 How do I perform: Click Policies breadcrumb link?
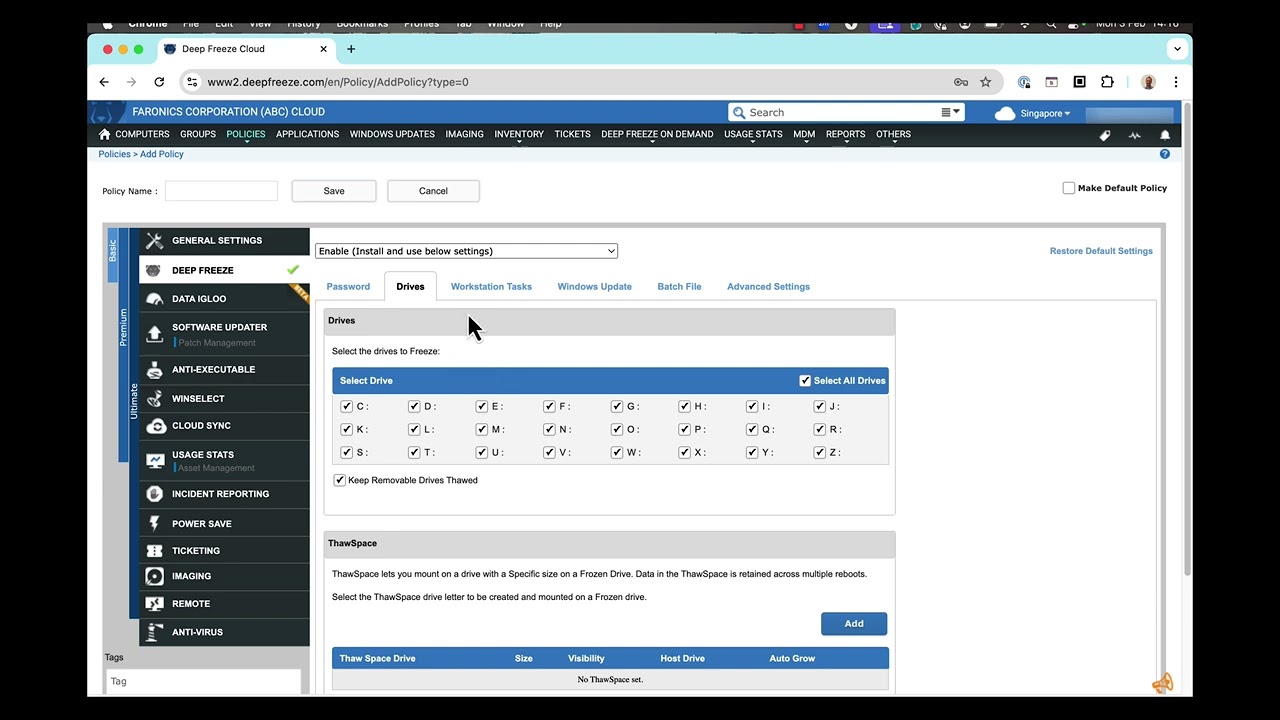point(114,154)
